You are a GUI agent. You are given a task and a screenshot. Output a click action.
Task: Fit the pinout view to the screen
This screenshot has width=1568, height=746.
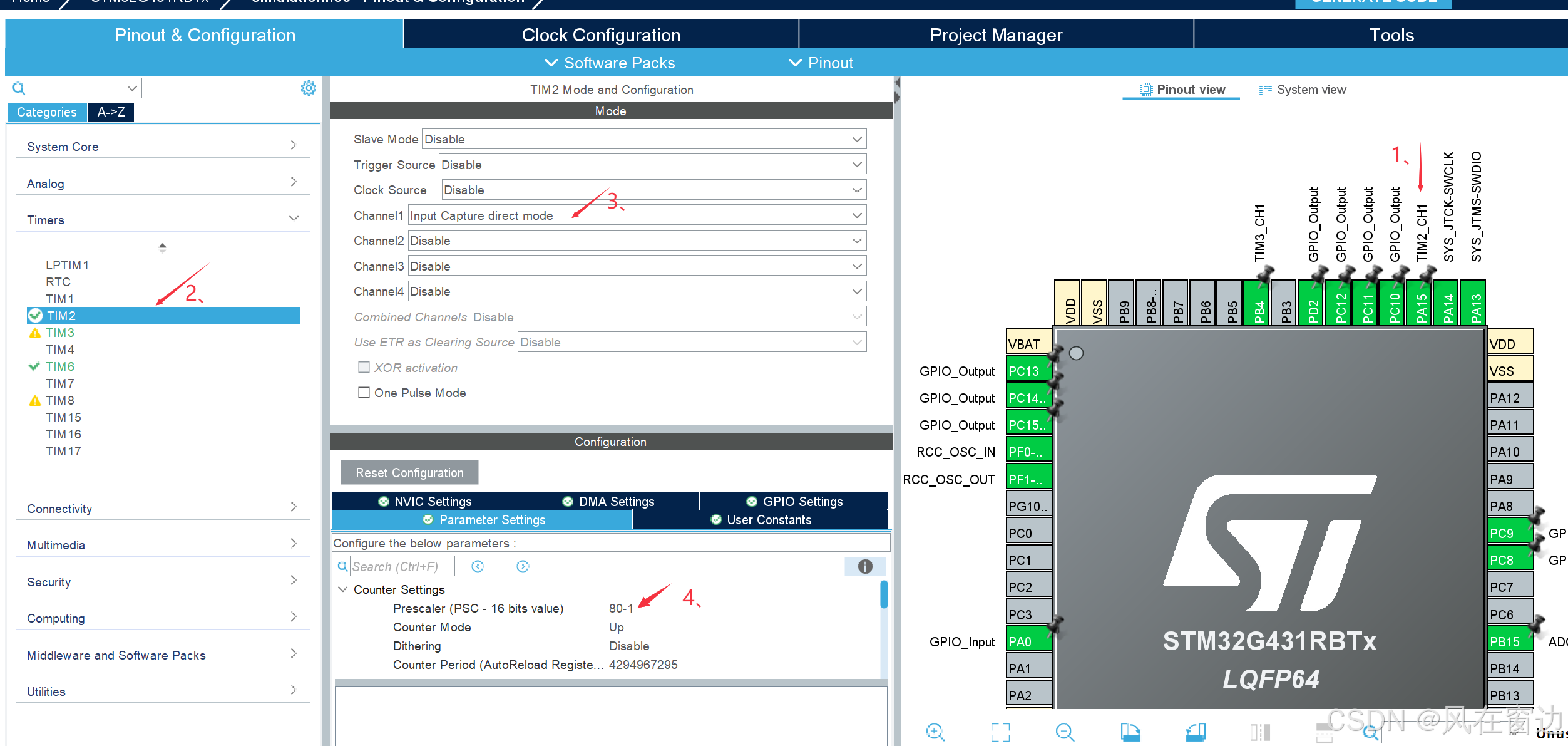(x=1000, y=732)
